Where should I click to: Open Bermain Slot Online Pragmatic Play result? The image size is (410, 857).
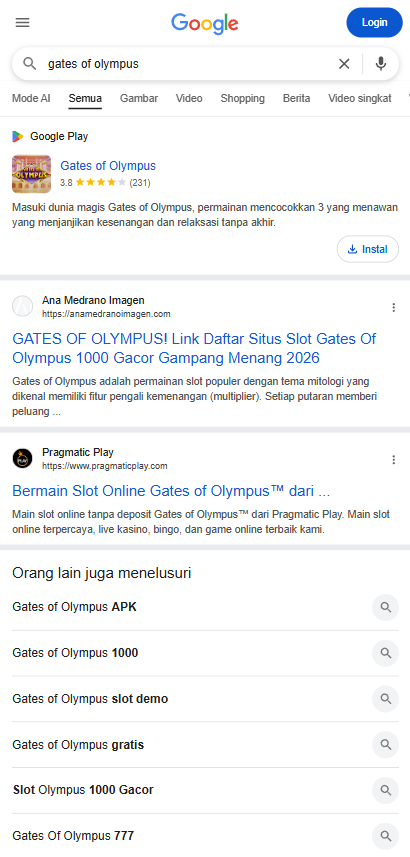(x=171, y=491)
